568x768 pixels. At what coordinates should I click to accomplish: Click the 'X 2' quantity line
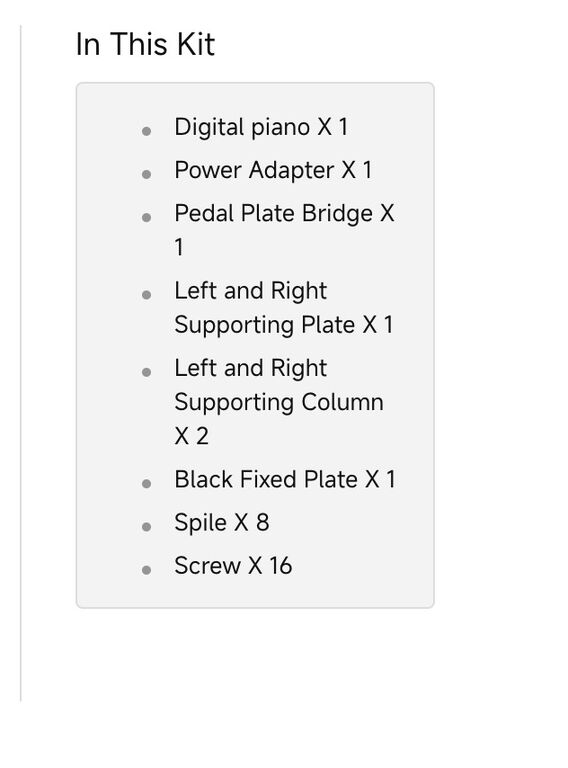(x=191, y=436)
